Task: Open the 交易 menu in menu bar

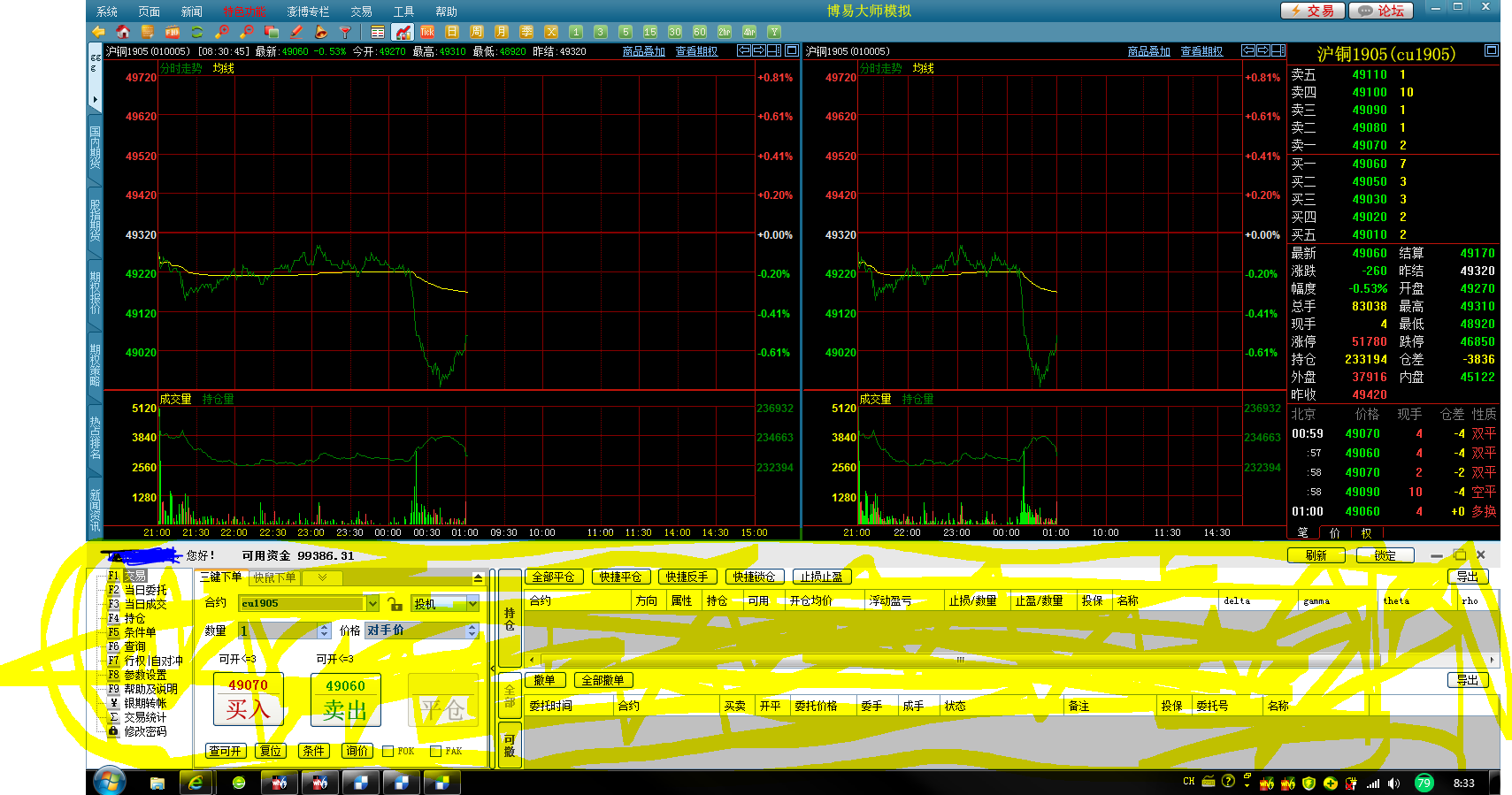Action: 360,11
